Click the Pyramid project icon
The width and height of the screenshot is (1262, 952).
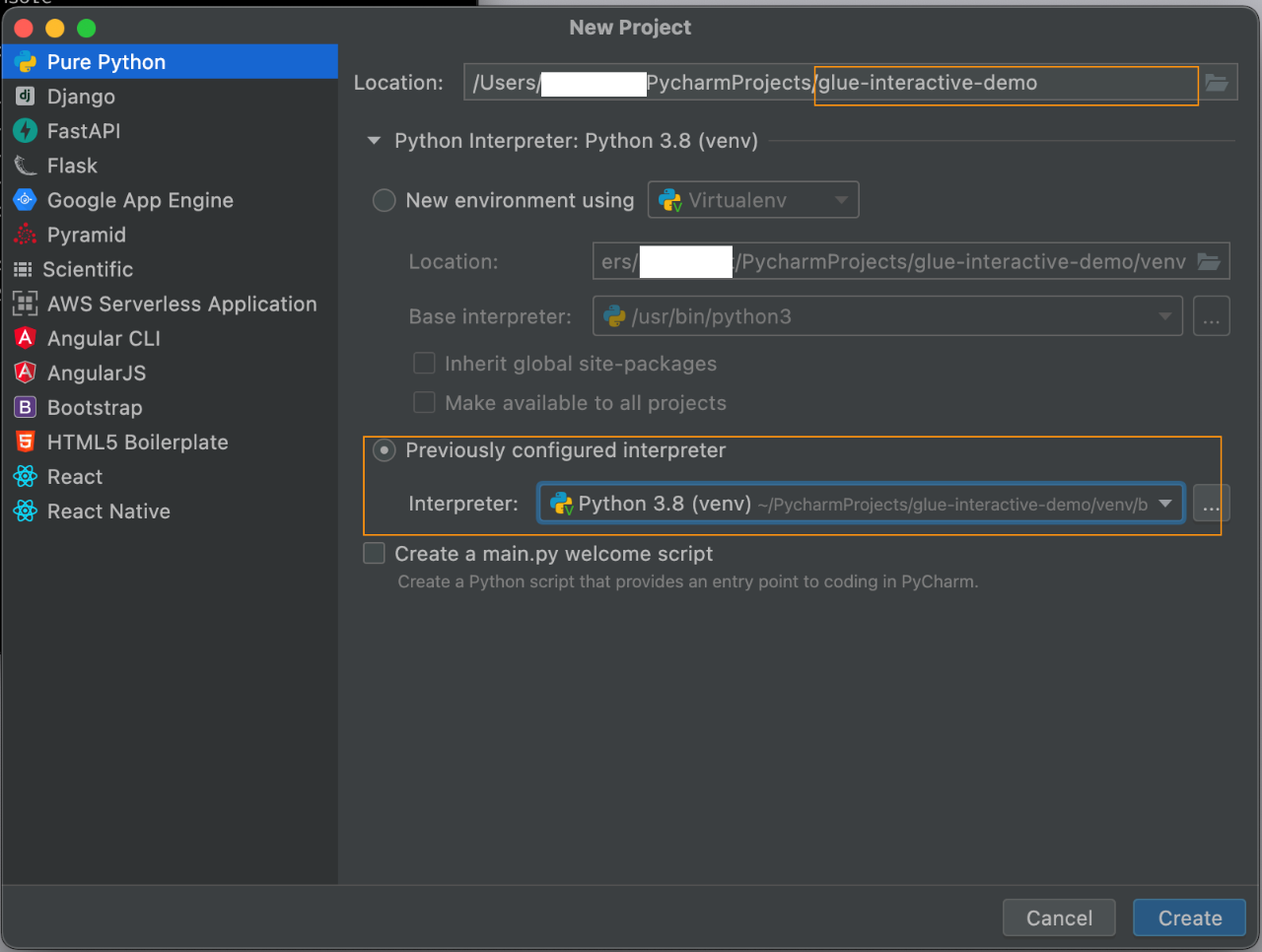point(26,235)
